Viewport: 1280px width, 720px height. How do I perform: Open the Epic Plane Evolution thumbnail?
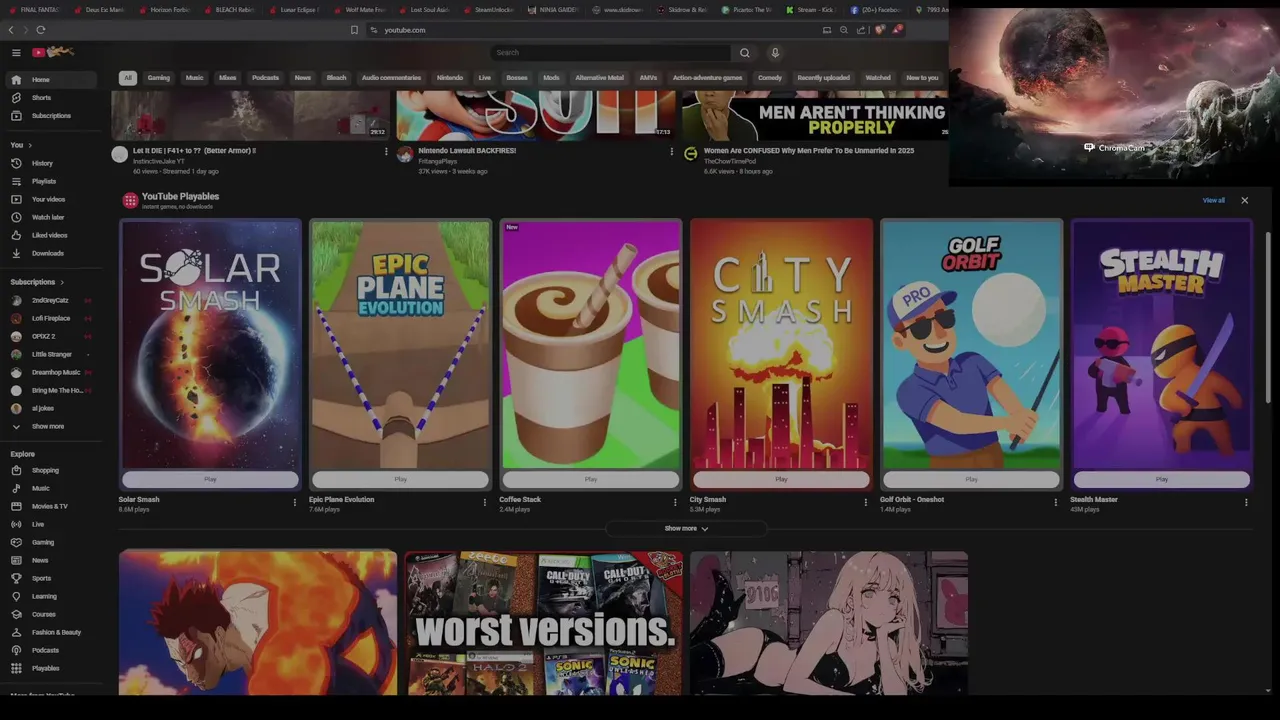click(400, 345)
